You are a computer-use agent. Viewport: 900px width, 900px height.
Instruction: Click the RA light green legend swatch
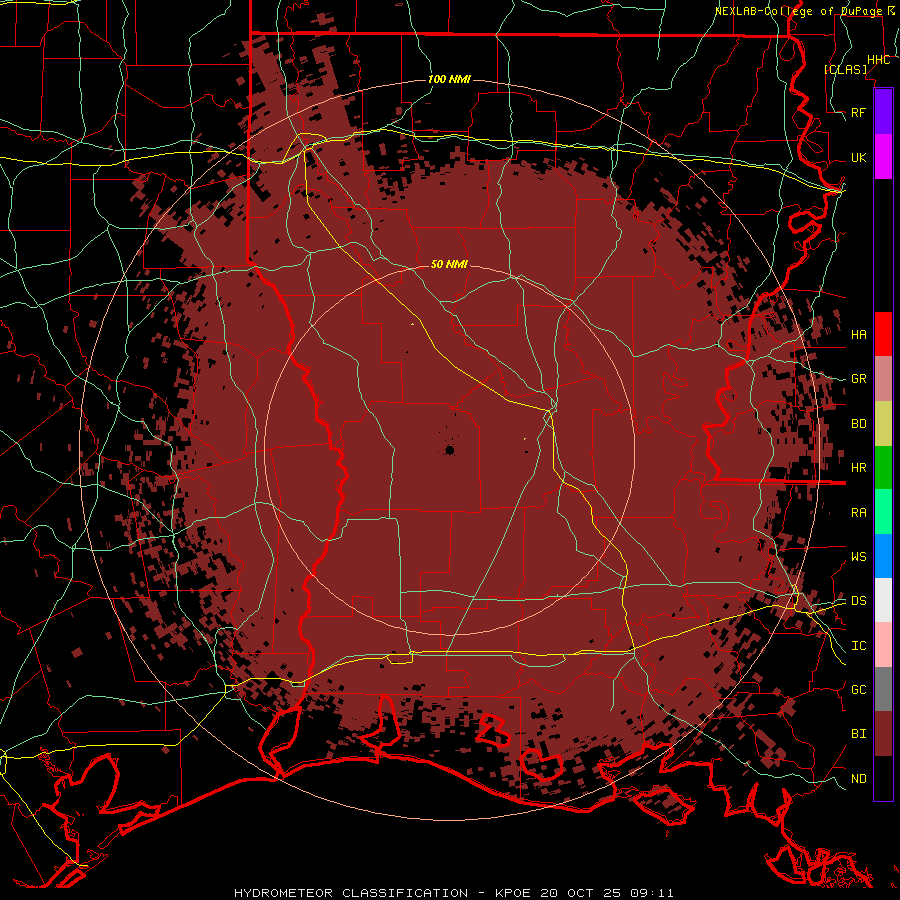[883, 512]
